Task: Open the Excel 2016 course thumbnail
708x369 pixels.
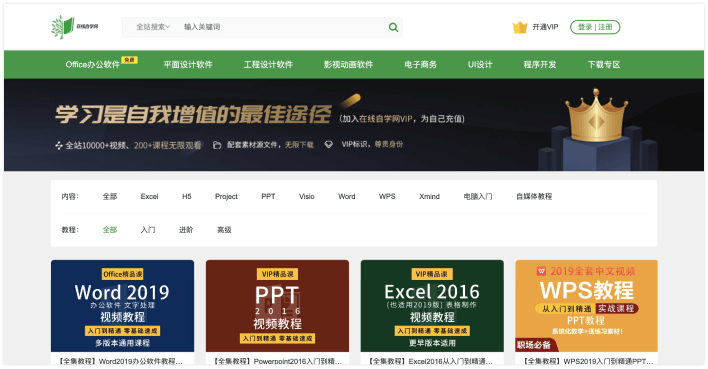Action: [432, 306]
